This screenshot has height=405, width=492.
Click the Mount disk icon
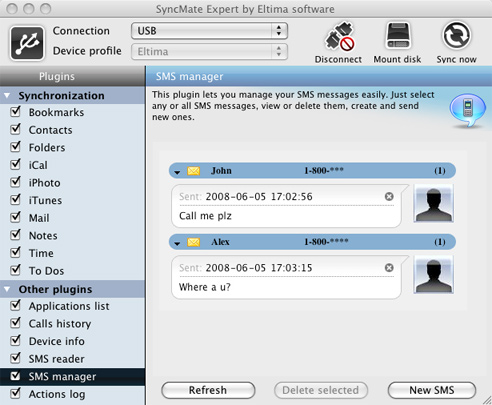click(x=398, y=36)
